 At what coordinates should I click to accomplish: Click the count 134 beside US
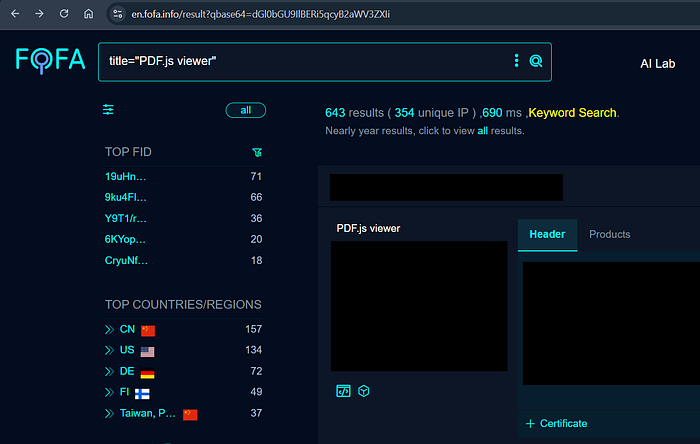(x=254, y=350)
